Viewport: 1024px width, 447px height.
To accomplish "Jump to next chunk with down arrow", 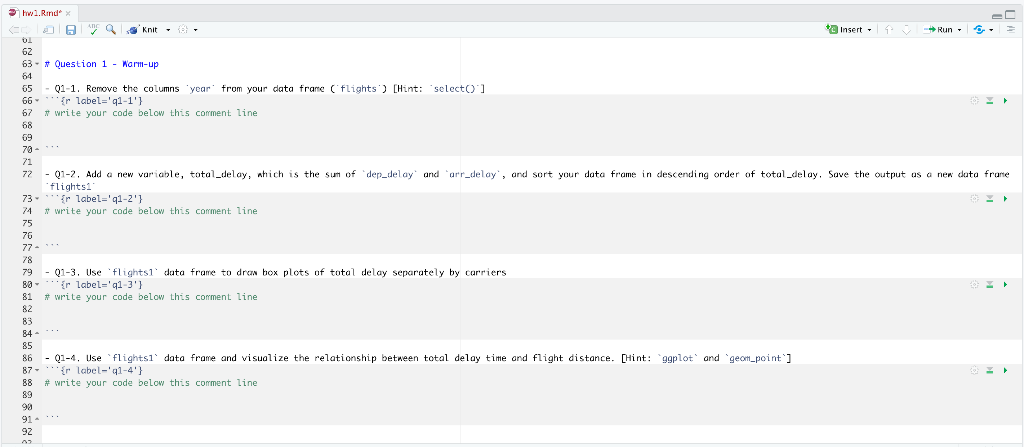I will pos(906,29).
